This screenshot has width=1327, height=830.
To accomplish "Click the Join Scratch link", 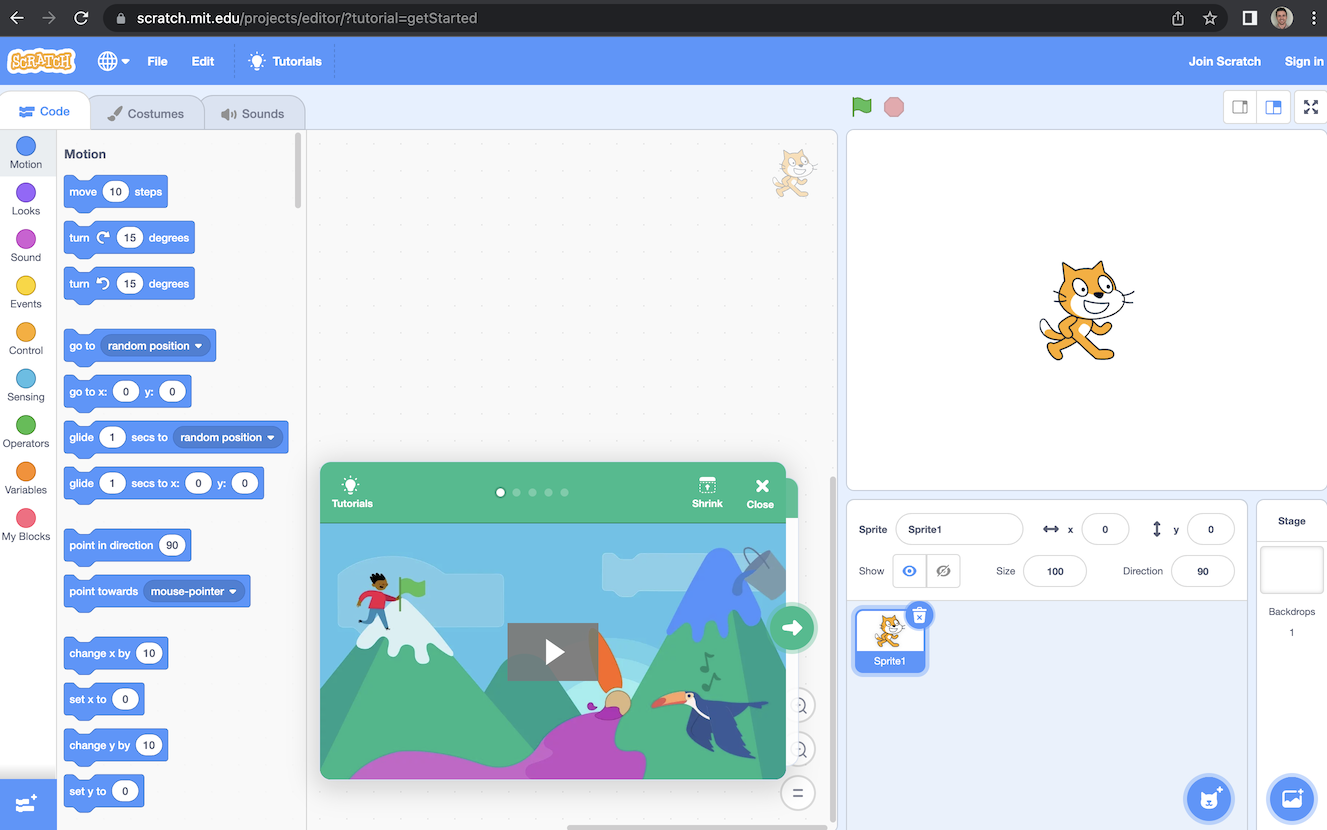I will pyautogui.click(x=1224, y=61).
